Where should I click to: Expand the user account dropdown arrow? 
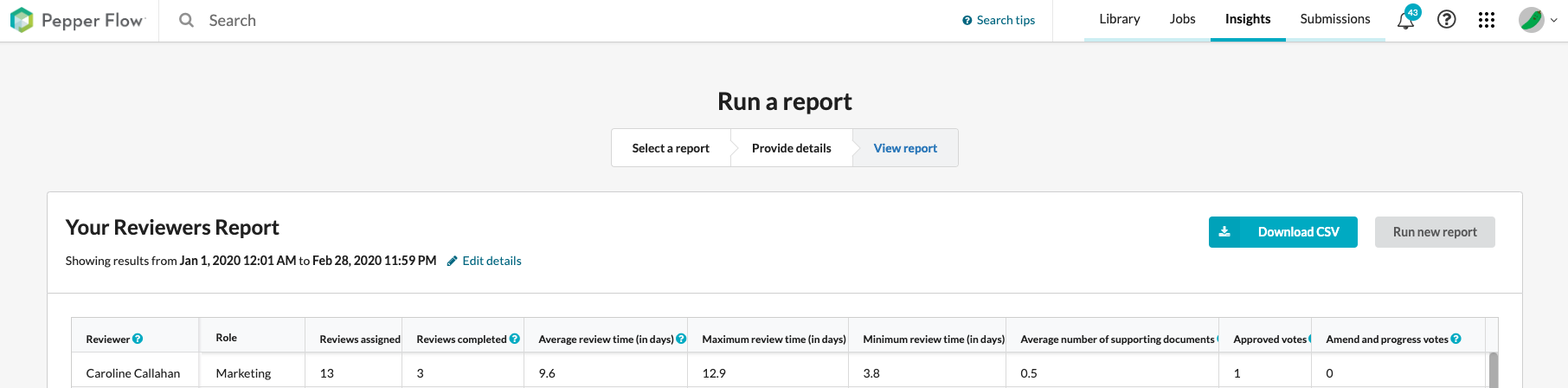(x=1554, y=21)
